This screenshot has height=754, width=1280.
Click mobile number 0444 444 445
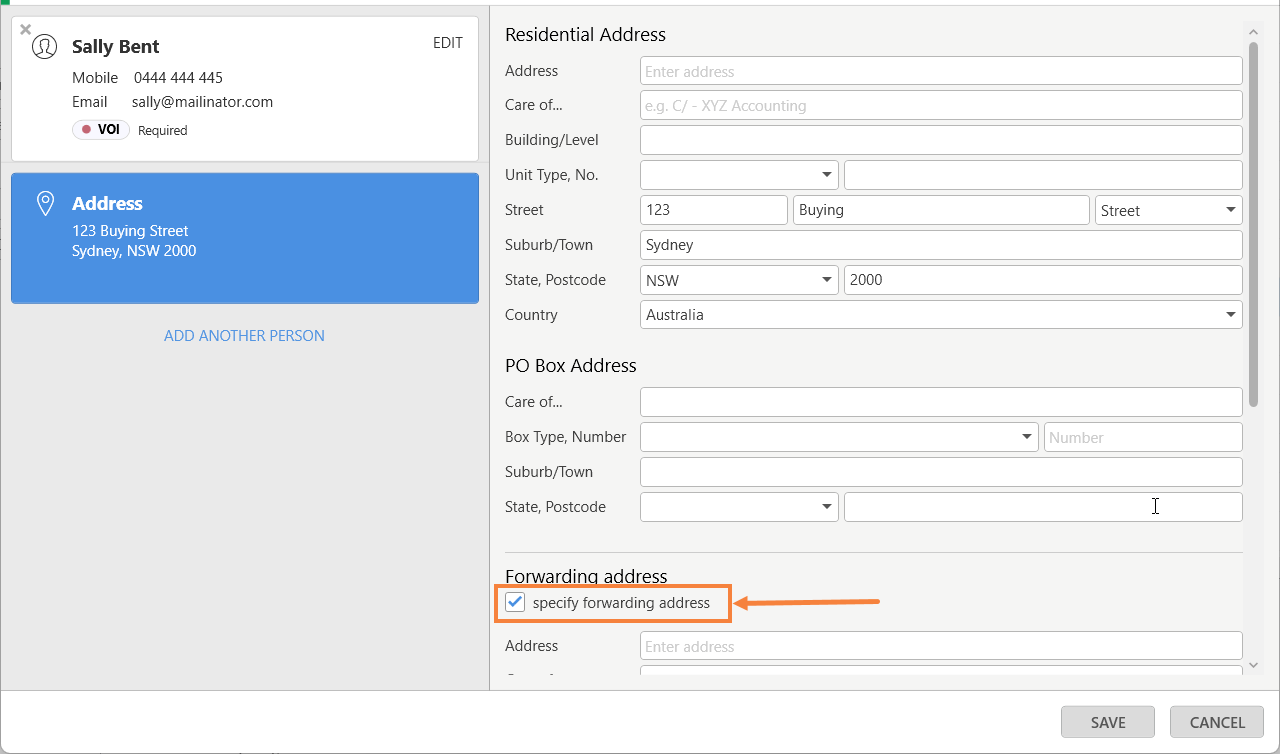(178, 77)
